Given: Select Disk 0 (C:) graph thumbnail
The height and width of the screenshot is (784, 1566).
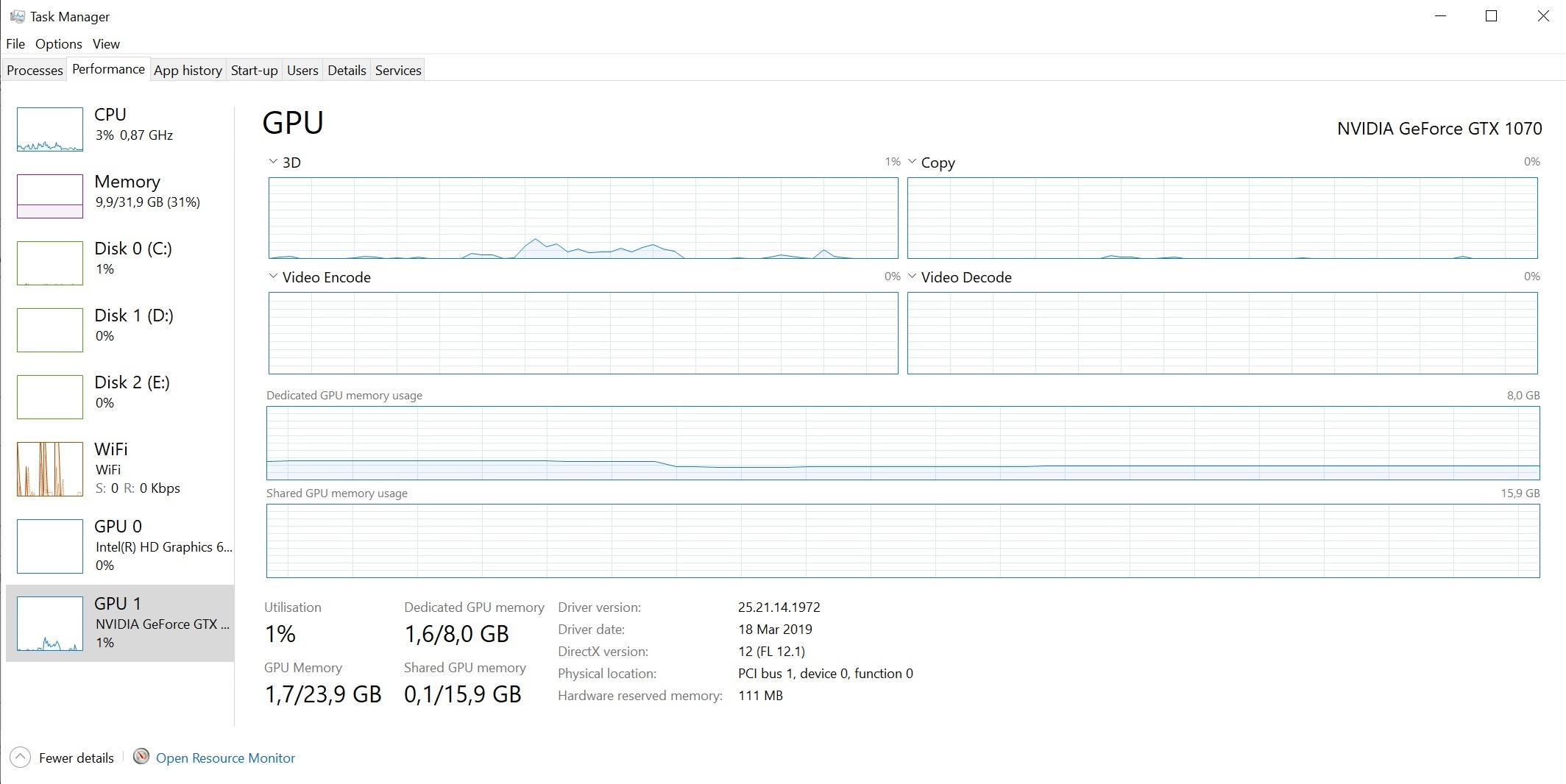Looking at the screenshot, I should point(50,263).
